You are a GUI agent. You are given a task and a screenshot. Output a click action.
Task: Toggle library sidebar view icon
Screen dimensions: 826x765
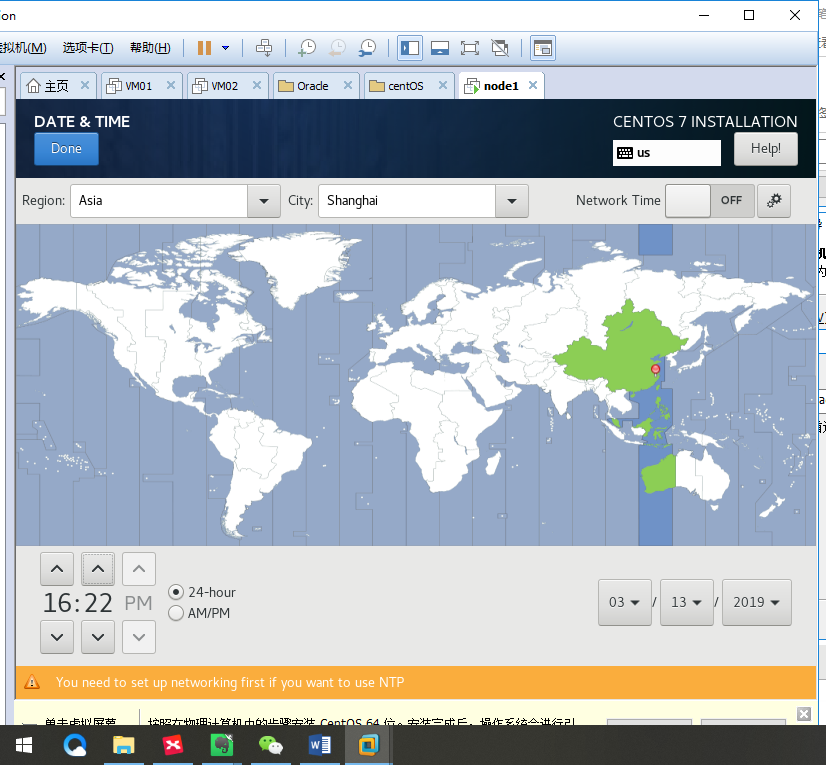[x=410, y=48]
